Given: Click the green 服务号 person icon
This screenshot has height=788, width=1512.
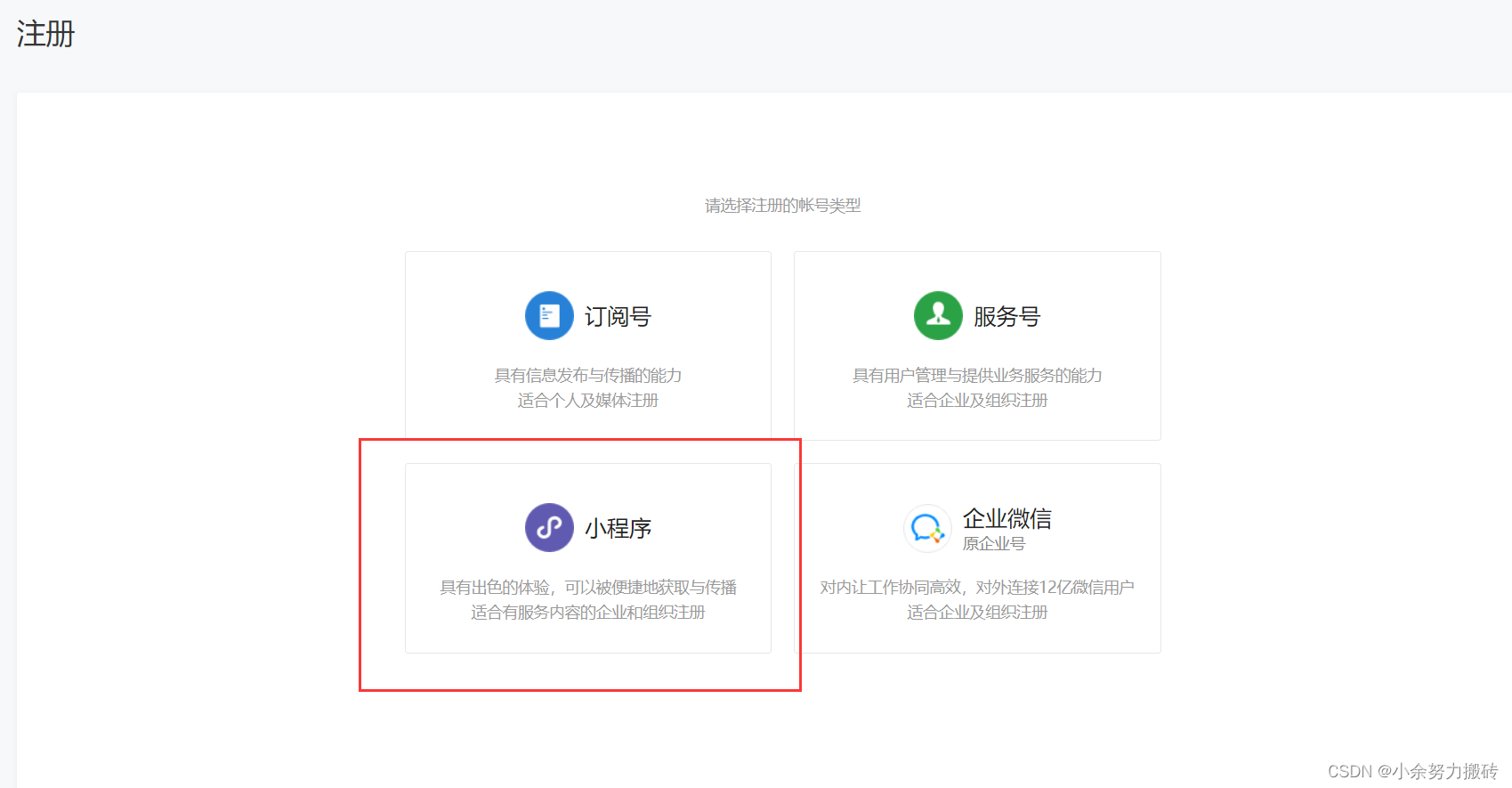Looking at the screenshot, I should [938, 315].
